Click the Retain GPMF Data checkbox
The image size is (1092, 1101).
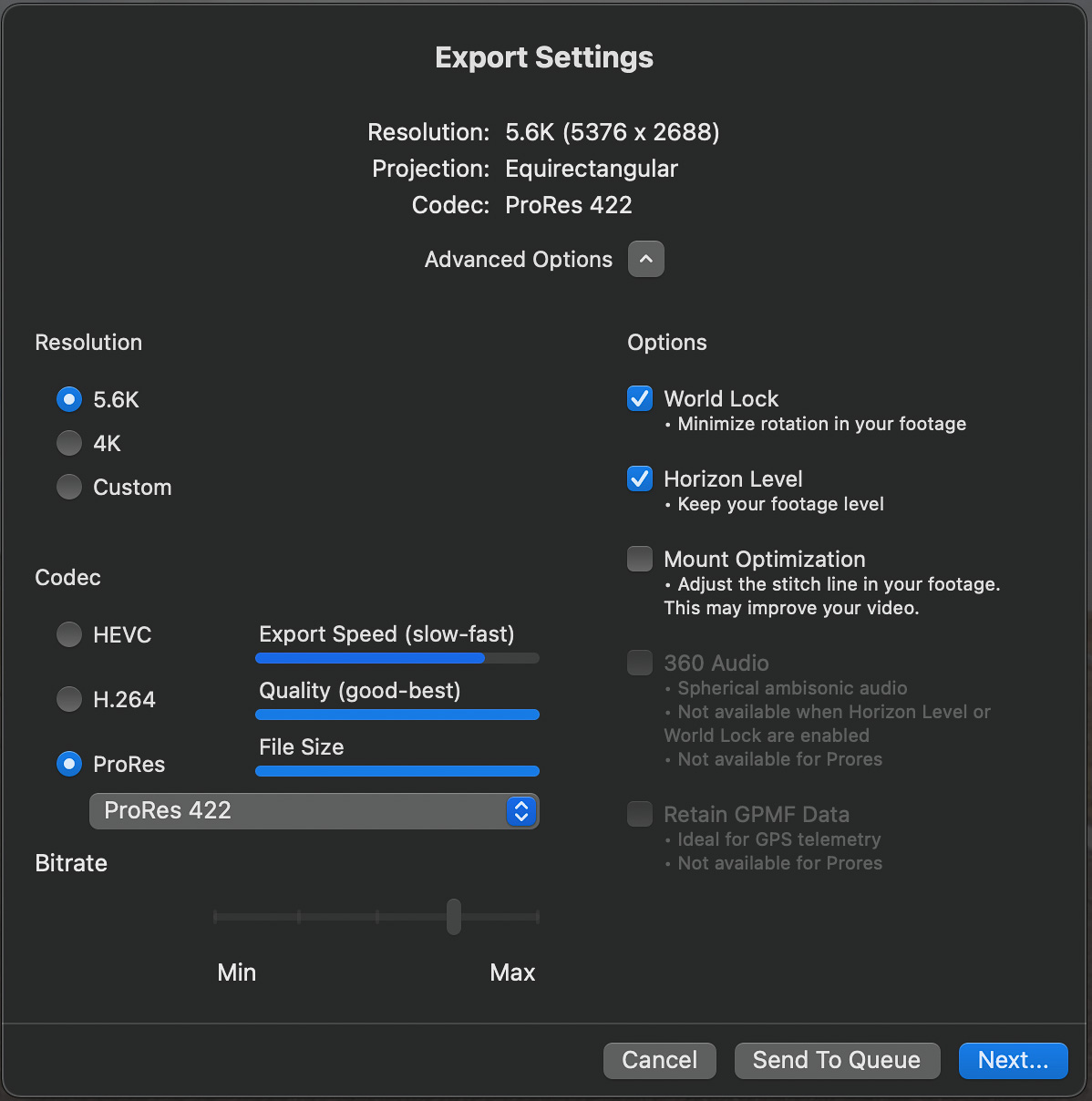pyautogui.click(x=640, y=814)
